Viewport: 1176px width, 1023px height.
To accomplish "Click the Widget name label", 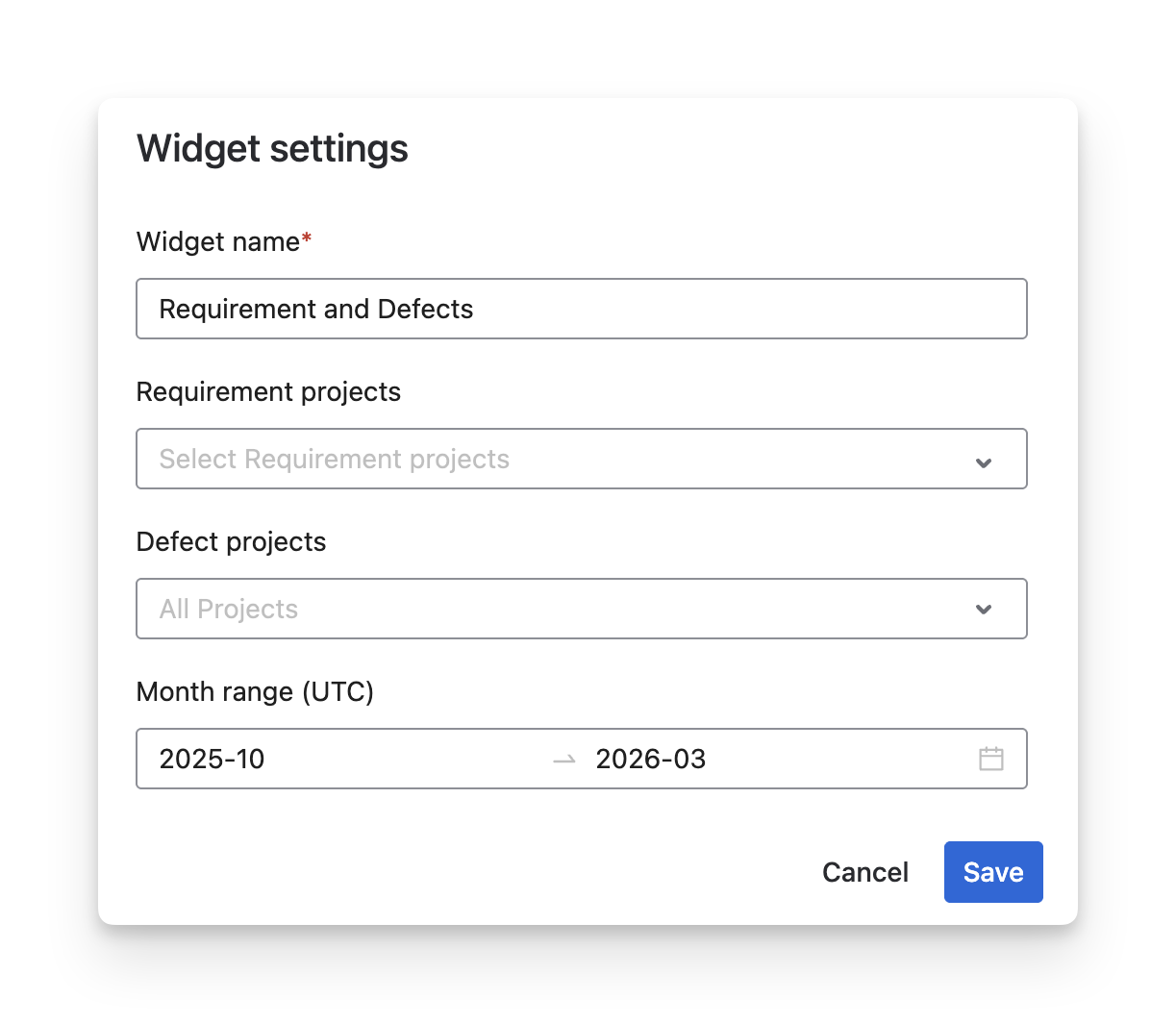I will [218, 241].
